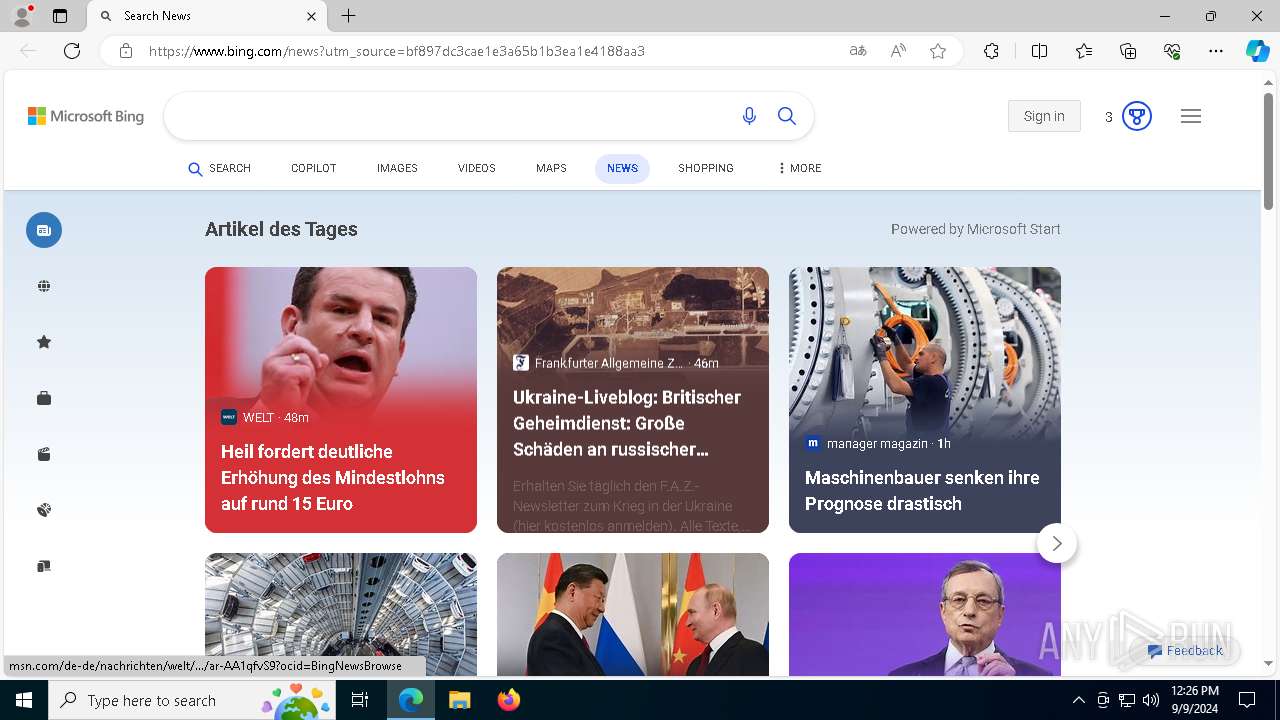Open the tab actions menu icon

click(60, 16)
